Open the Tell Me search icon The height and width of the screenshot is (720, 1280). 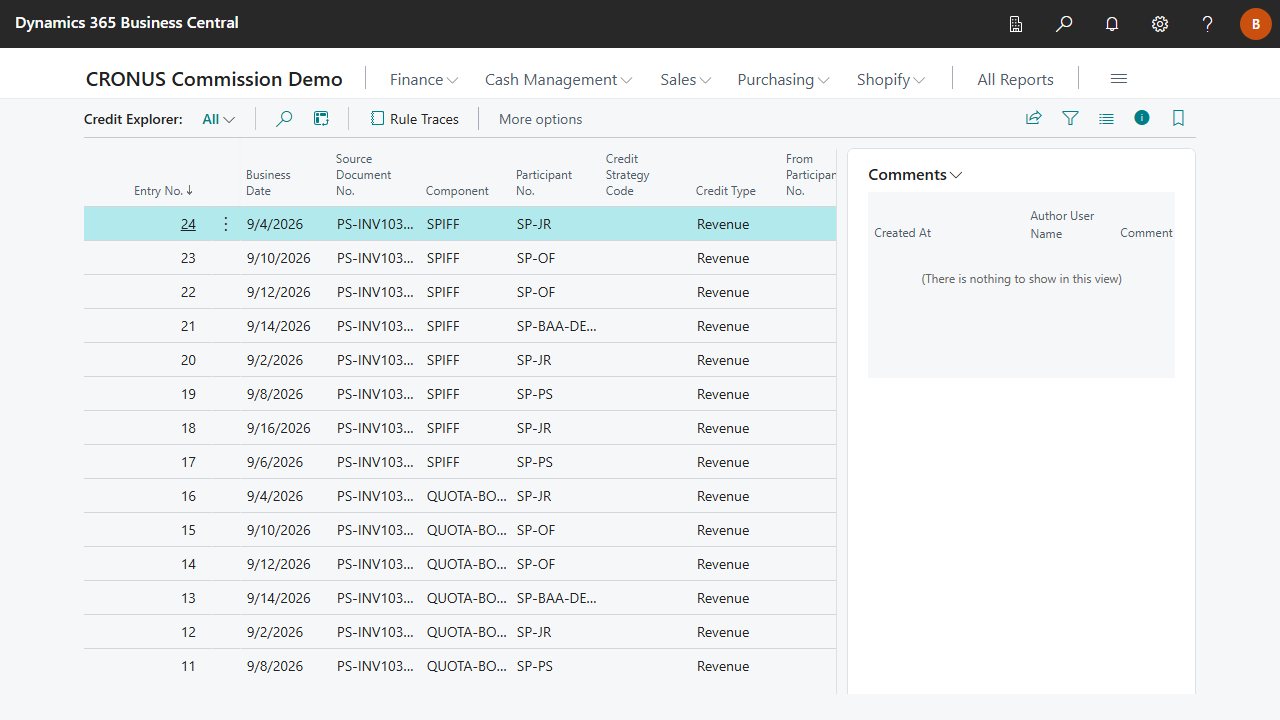pyautogui.click(x=1064, y=24)
